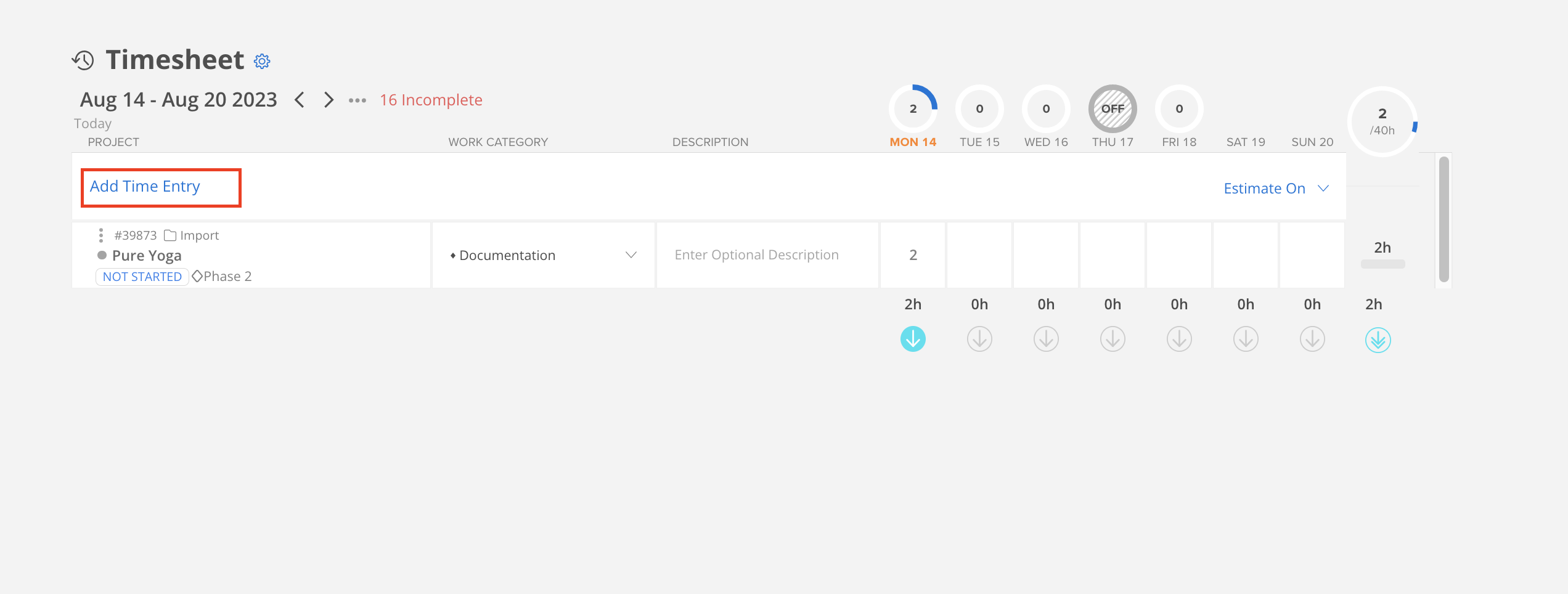The height and width of the screenshot is (594, 1568).
Task: Click the NOT STARTED status badge
Action: [141, 276]
